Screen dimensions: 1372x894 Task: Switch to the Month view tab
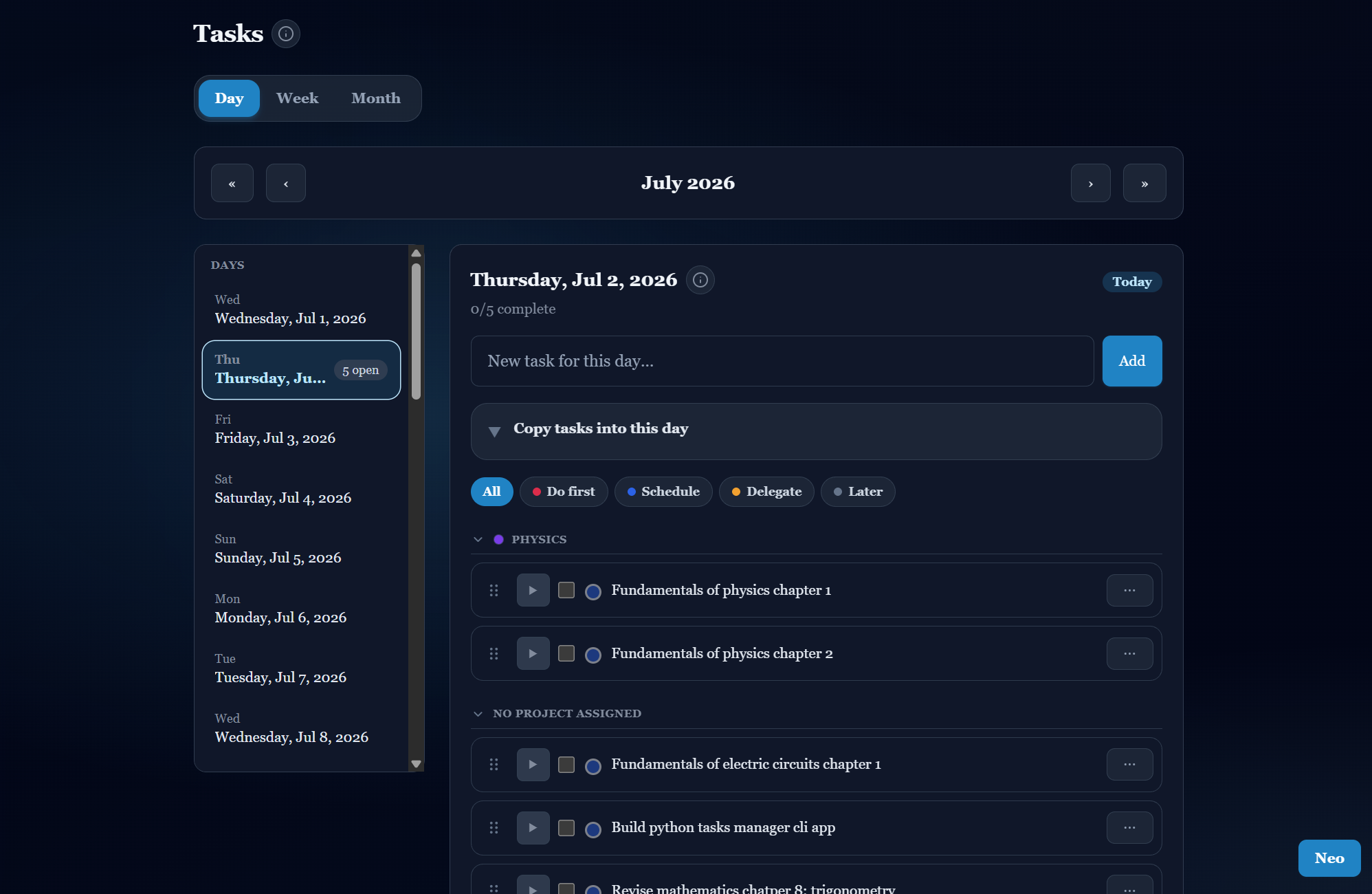[x=376, y=98]
